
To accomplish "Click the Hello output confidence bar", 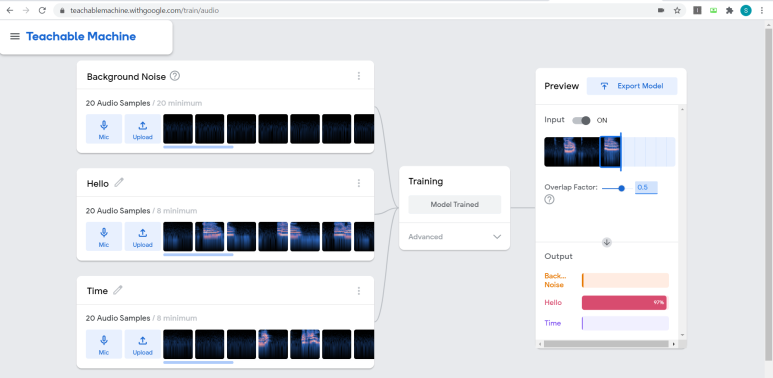I will [625, 303].
